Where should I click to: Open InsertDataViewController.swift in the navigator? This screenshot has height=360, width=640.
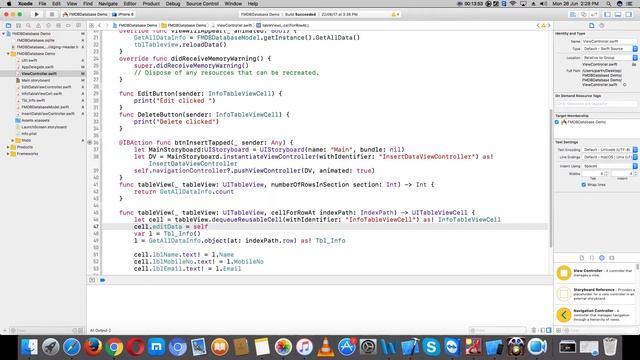[x=47, y=114]
